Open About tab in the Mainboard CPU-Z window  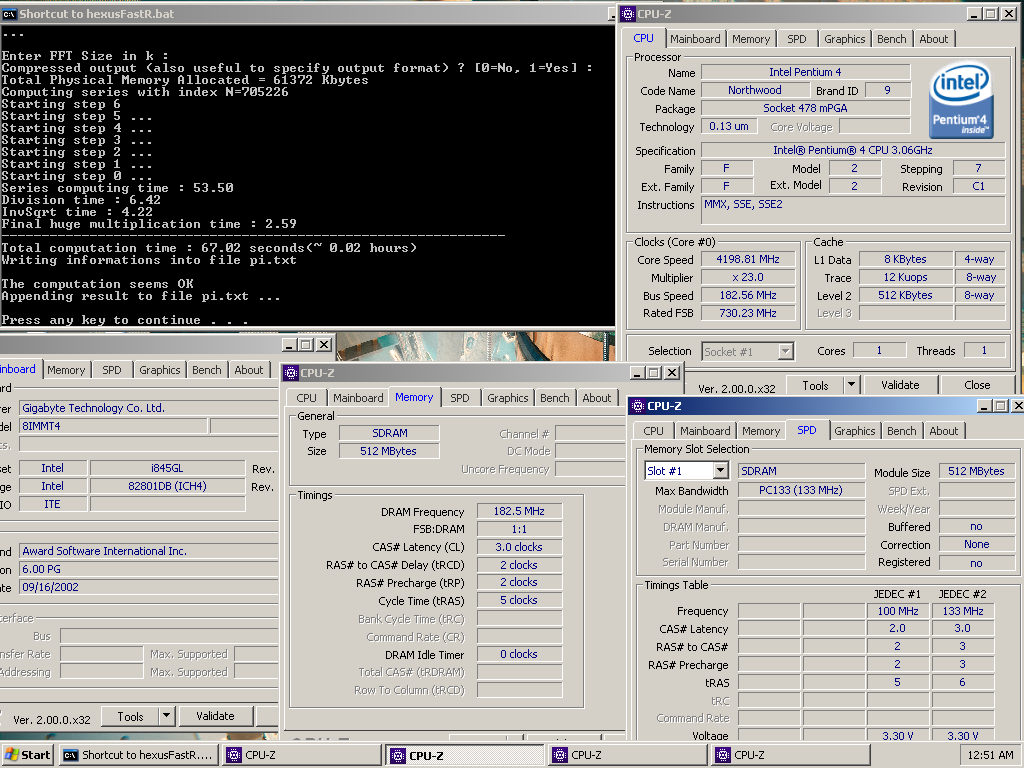tap(249, 370)
